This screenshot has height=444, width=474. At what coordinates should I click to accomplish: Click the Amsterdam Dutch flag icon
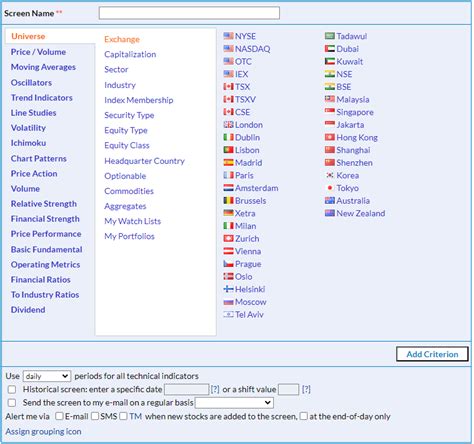tap(228, 188)
